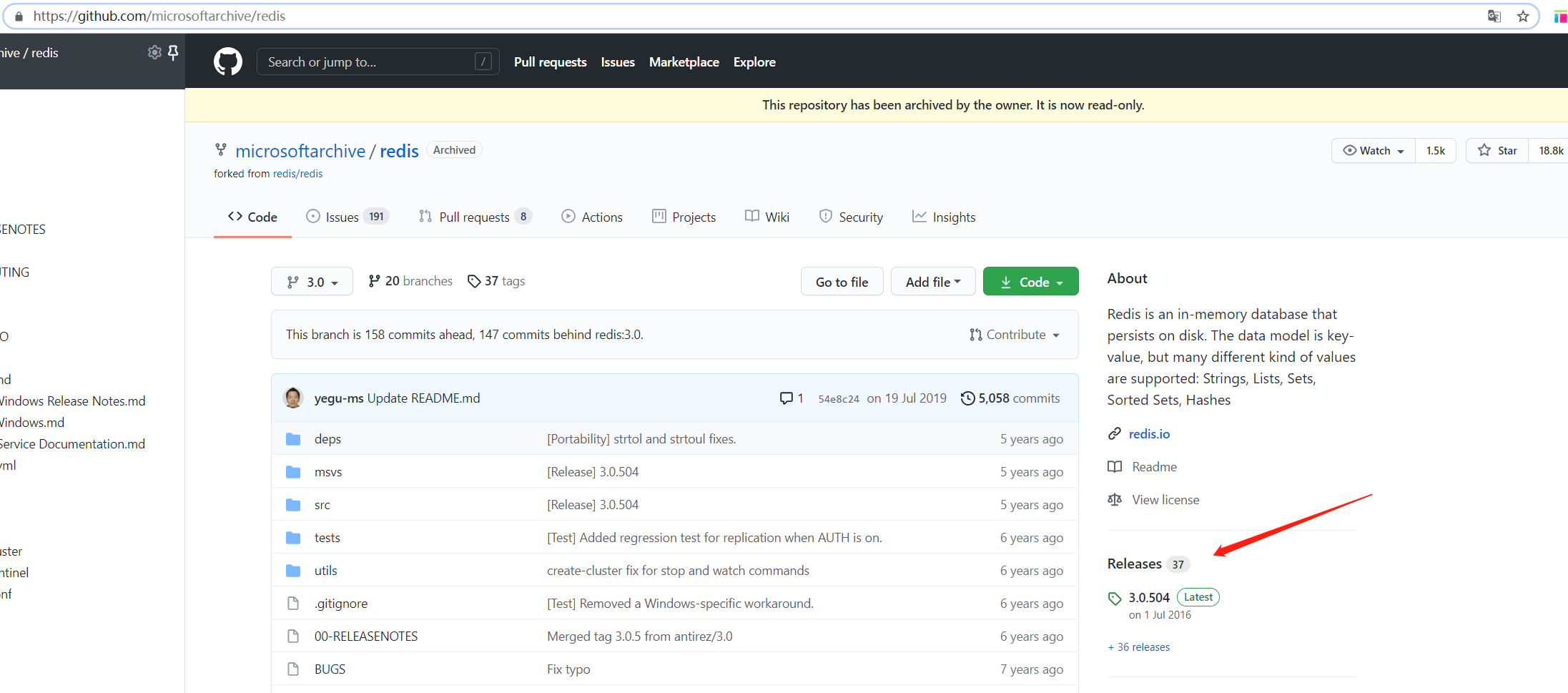Image resolution: width=1568 pixels, height=693 pixels.
Task: Open the redis.io website link
Action: point(1149,433)
